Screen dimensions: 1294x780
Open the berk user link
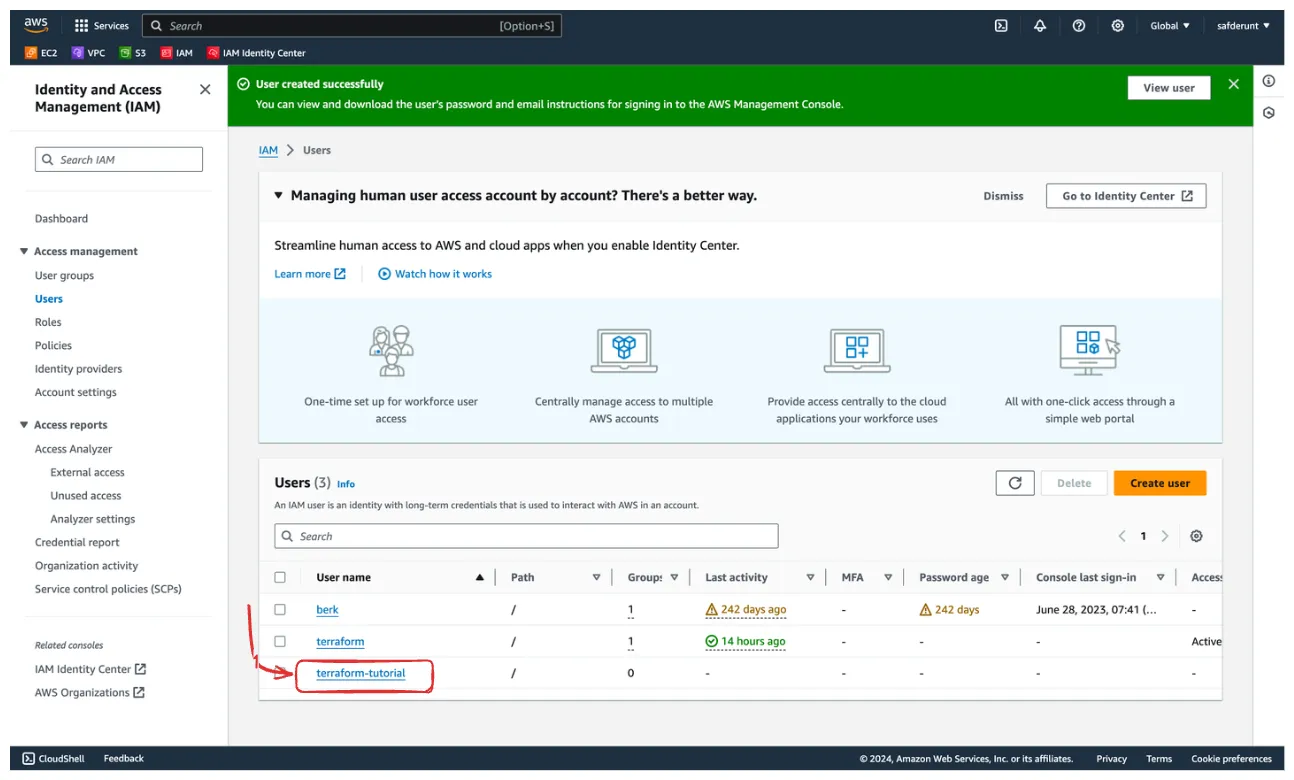pos(327,609)
